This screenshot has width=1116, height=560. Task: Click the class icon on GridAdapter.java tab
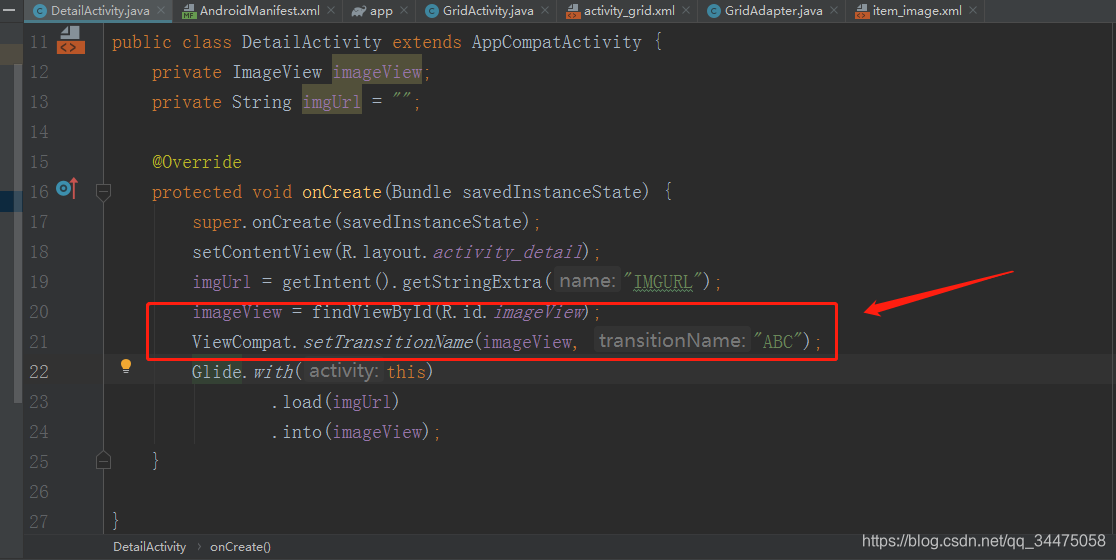click(x=714, y=11)
